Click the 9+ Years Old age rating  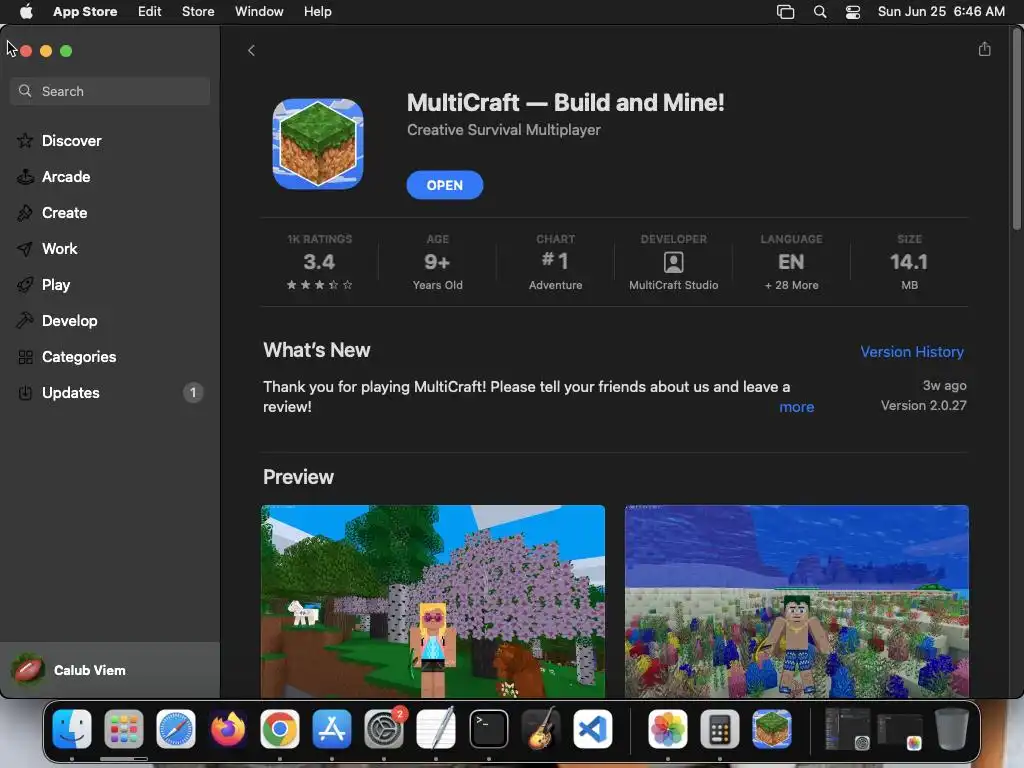438,262
